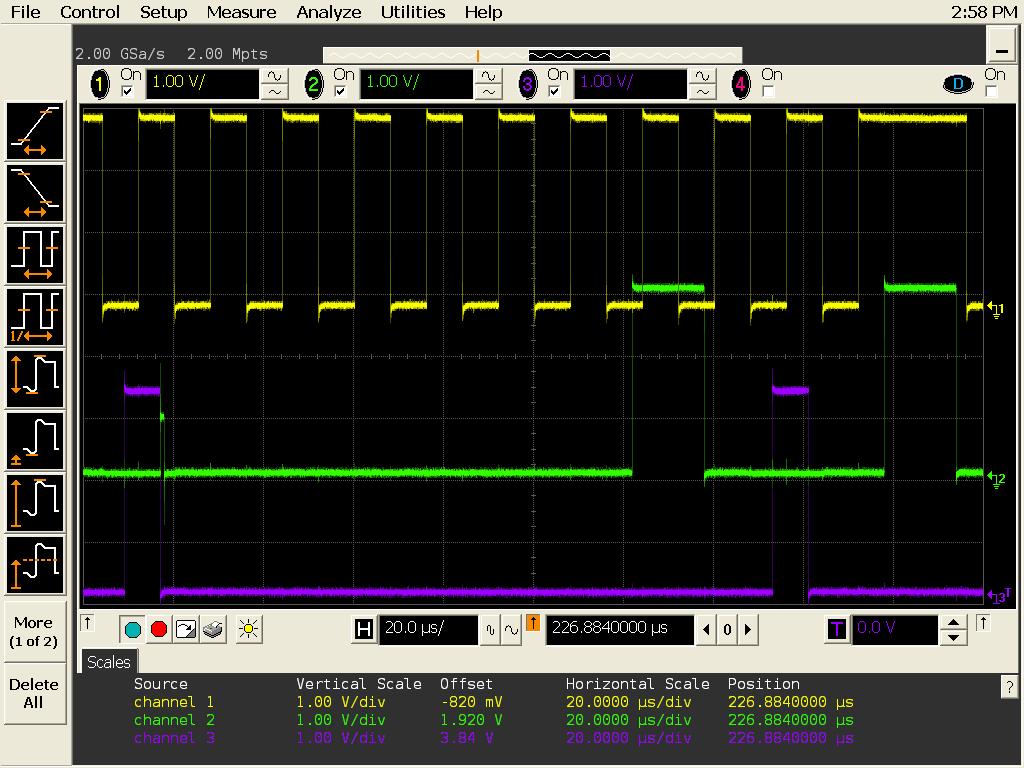The image size is (1024, 768).
Task: Lower trigger level with down stepper
Action: click(953, 637)
